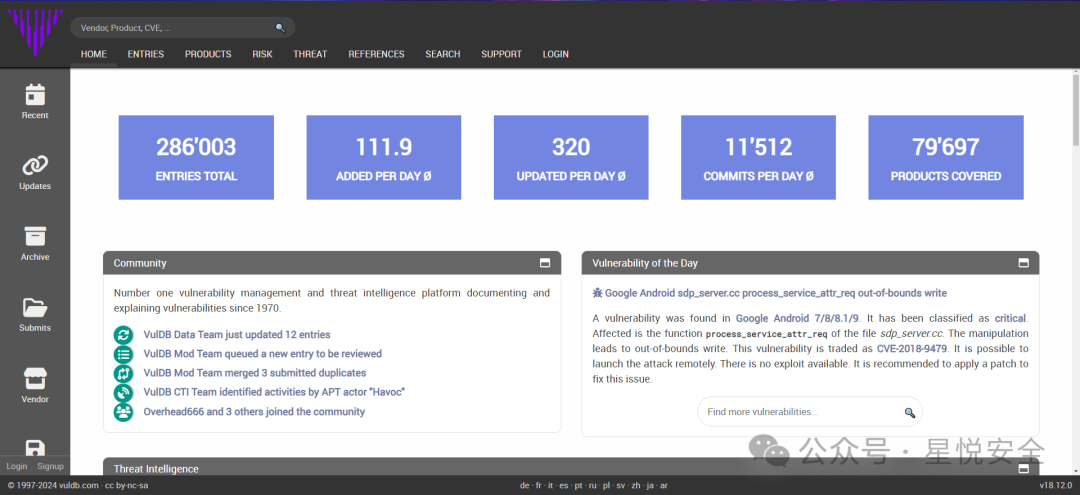The width and height of the screenshot is (1080, 495).
Task: Open the PRODUCTS menu
Action: (208, 54)
